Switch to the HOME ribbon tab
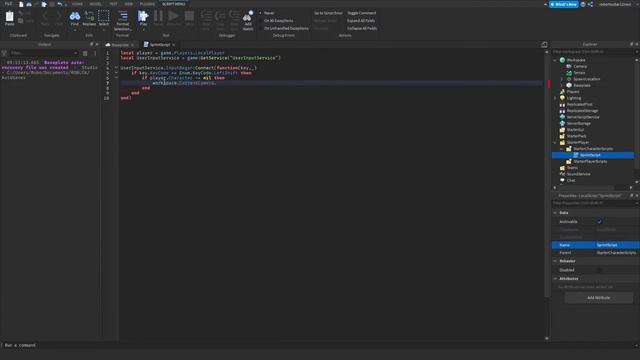The height and width of the screenshot is (360, 640). 77,4
